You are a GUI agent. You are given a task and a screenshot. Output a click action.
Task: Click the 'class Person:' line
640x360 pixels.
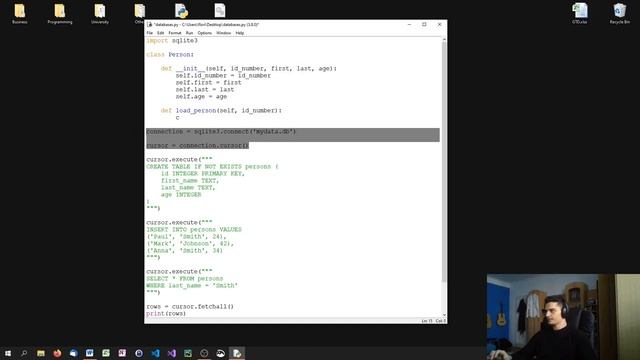pyautogui.click(x=170, y=55)
